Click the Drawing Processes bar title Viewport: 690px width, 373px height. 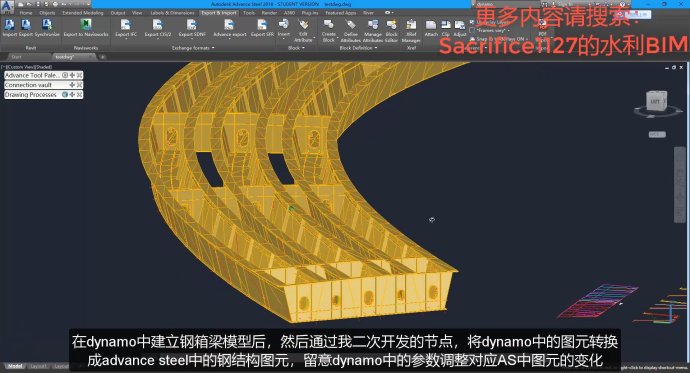[x=30, y=95]
